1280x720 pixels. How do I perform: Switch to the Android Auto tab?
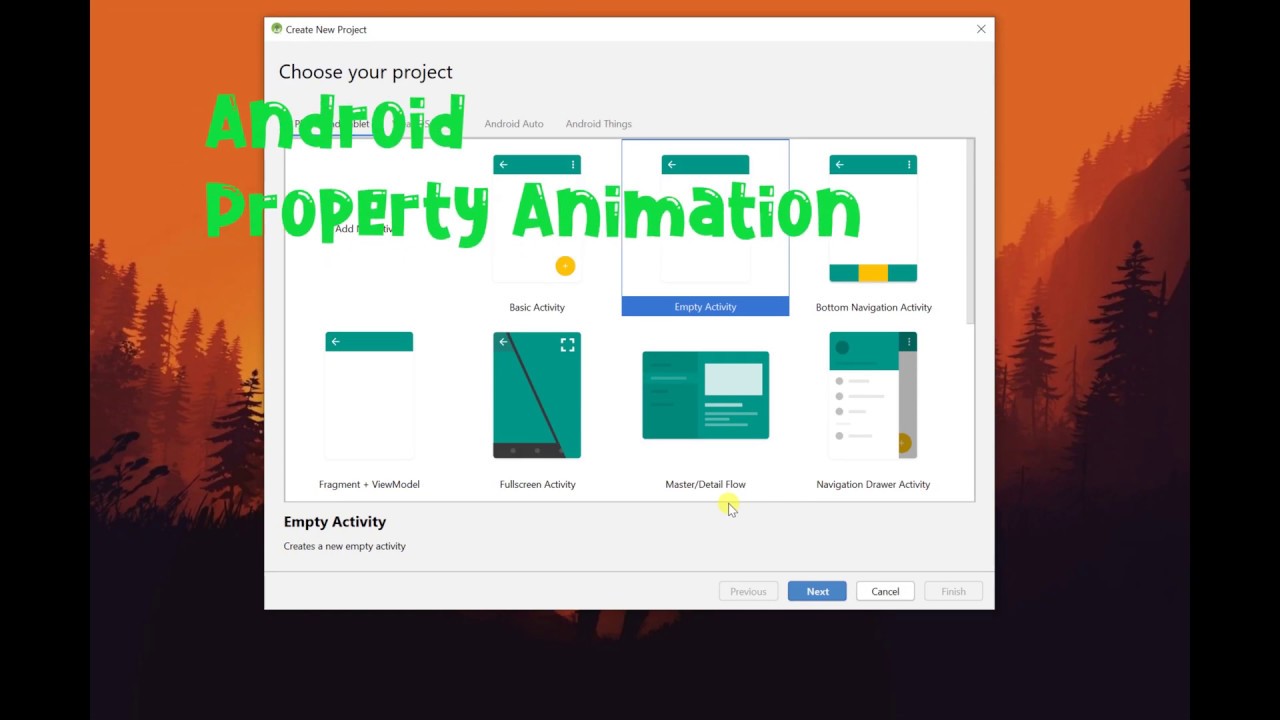[x=514, y=124]
